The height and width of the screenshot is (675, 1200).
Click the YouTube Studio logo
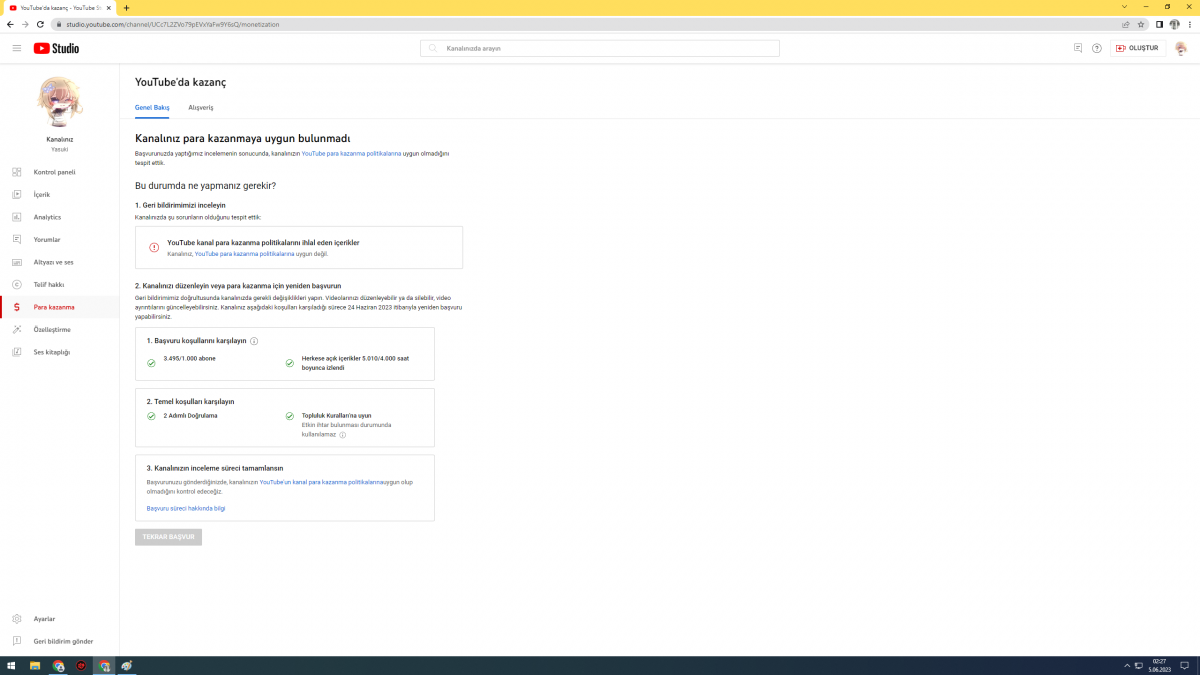click(x=56, y=48)
